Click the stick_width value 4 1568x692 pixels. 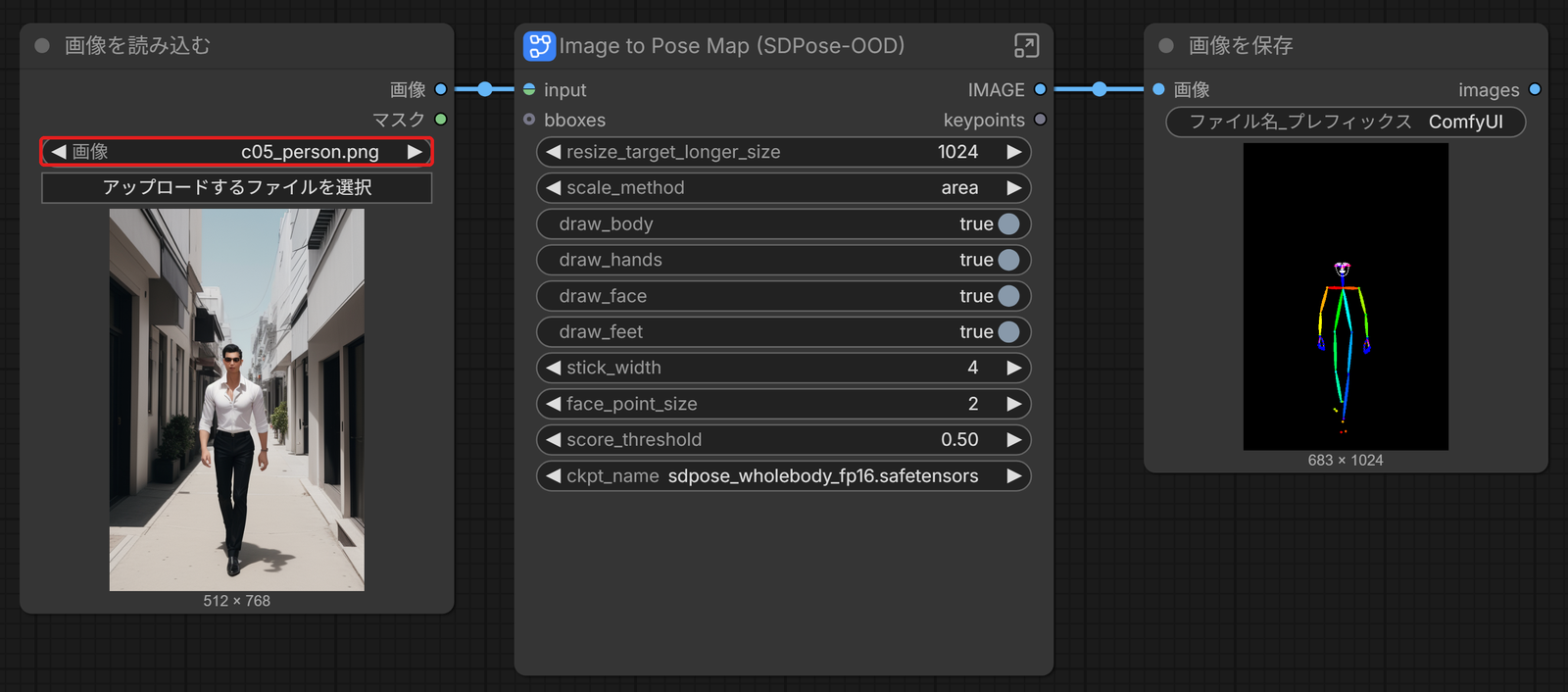tap(972, 368)
